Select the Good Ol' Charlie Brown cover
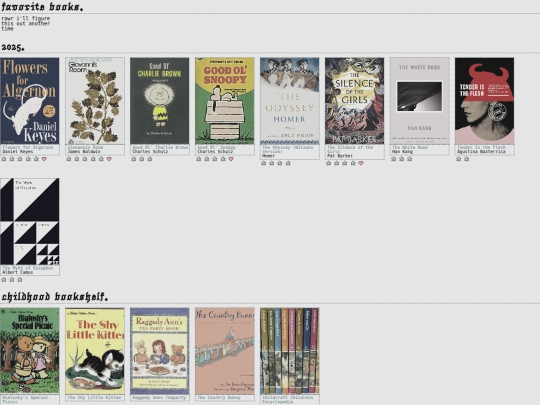The width and height of the screenshot is (540, 405). pyautogui.click(x=159, y=101)
